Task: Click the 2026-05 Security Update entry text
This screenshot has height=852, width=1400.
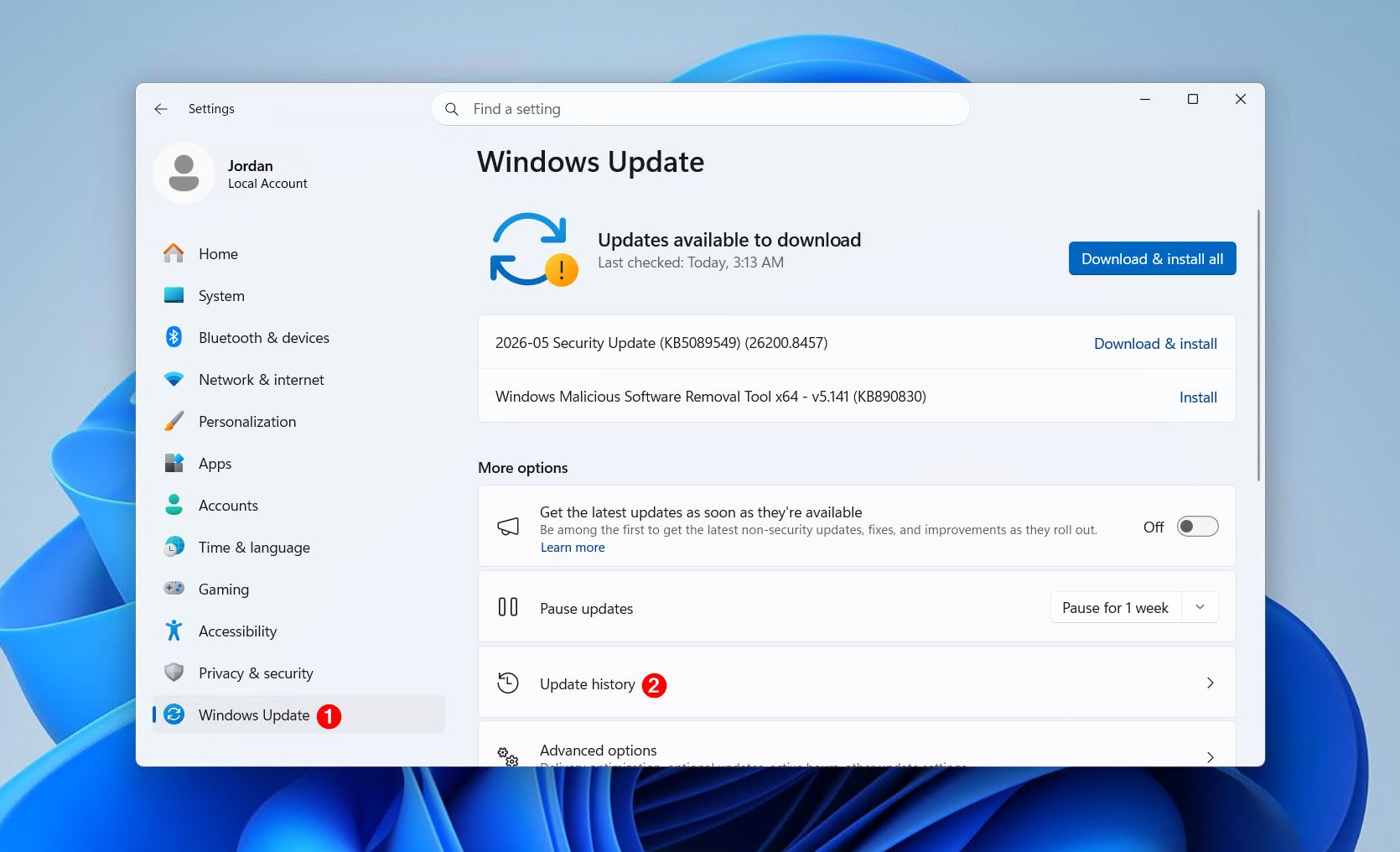Action: [661, 342]
